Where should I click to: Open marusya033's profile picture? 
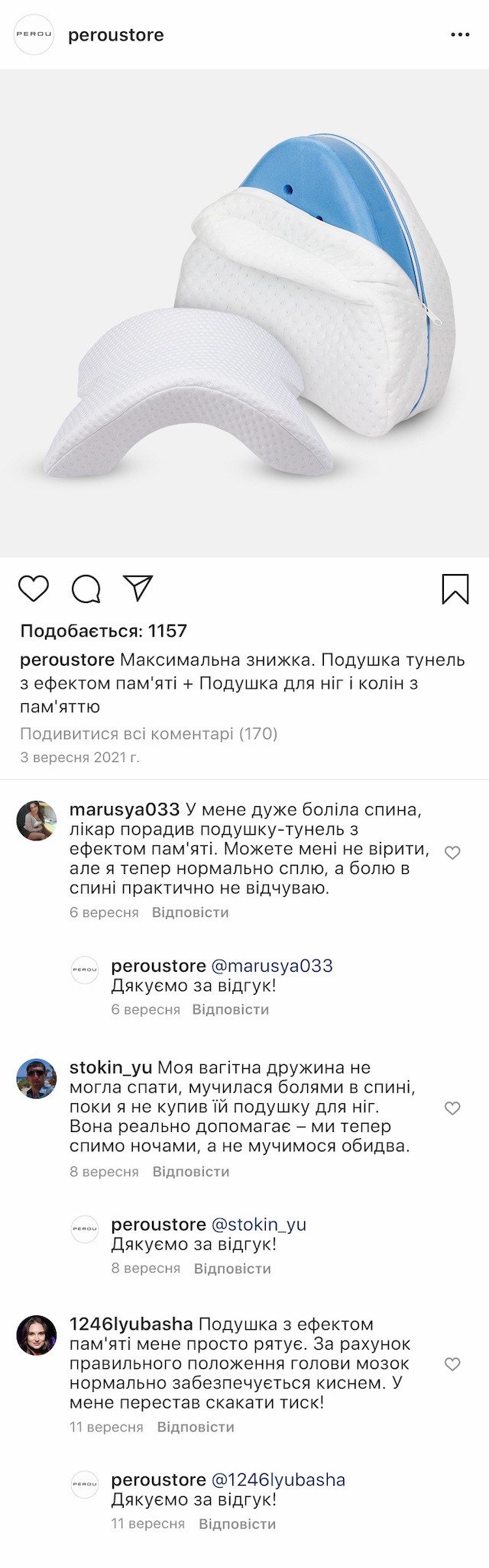point(37,821)
